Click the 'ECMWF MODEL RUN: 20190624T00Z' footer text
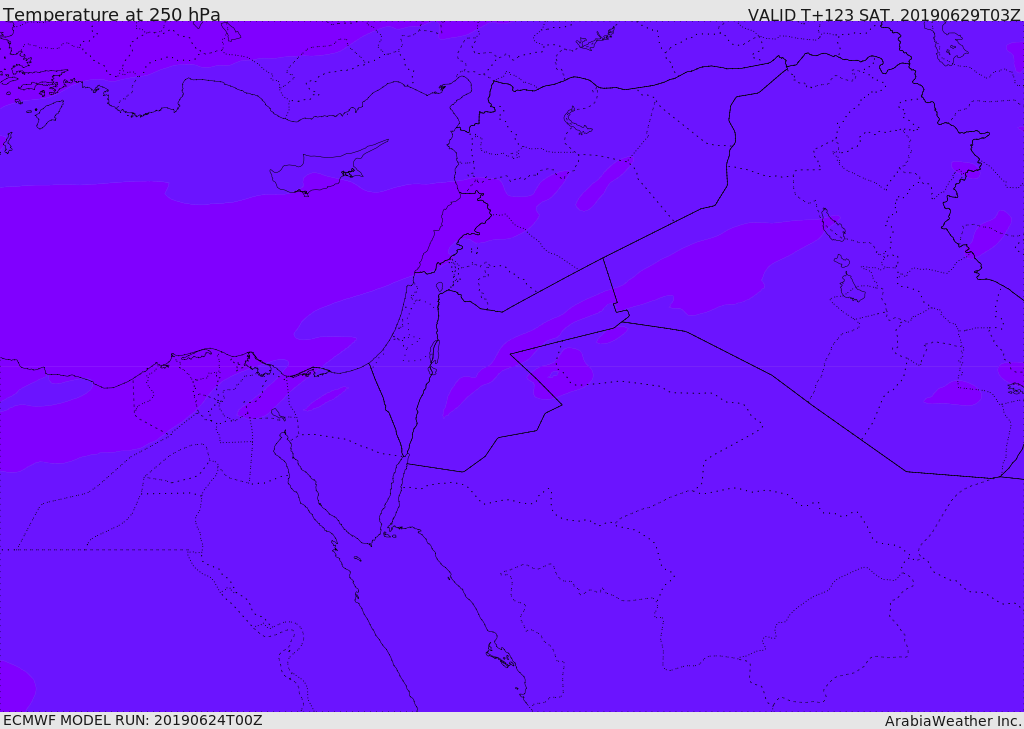 coord(133,720)
